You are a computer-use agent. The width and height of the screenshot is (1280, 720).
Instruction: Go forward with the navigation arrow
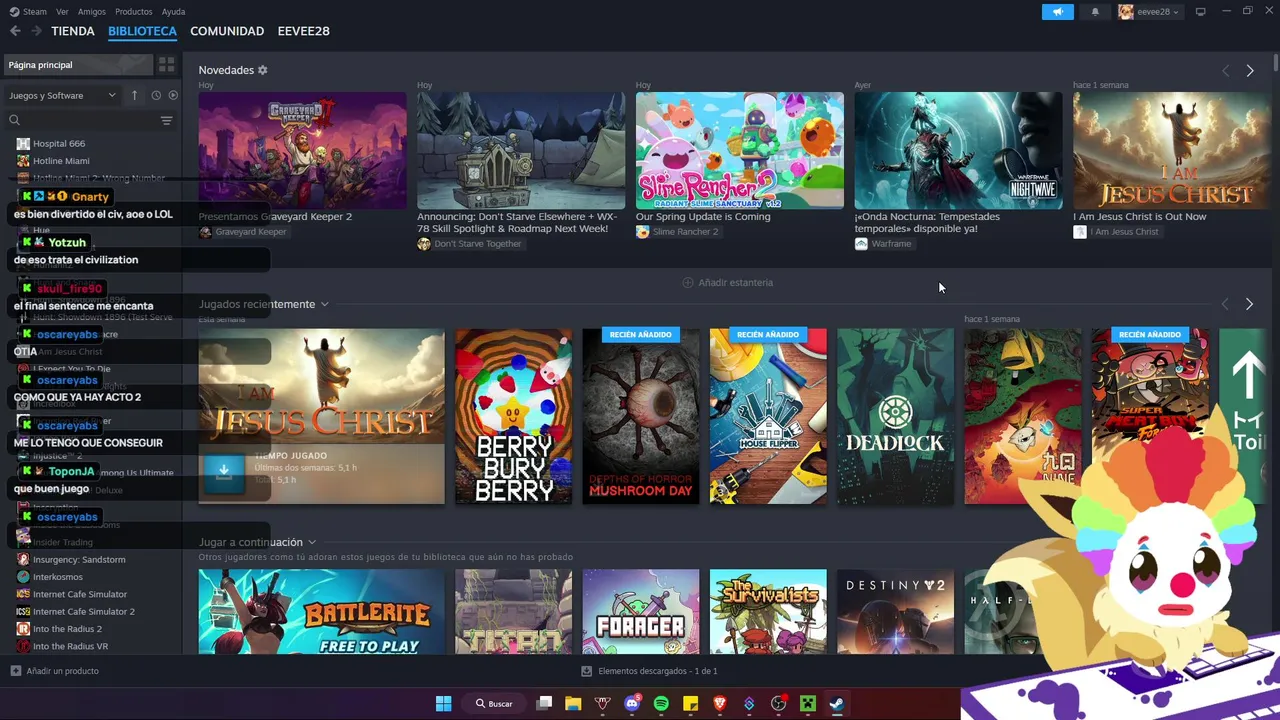(36, 31)
